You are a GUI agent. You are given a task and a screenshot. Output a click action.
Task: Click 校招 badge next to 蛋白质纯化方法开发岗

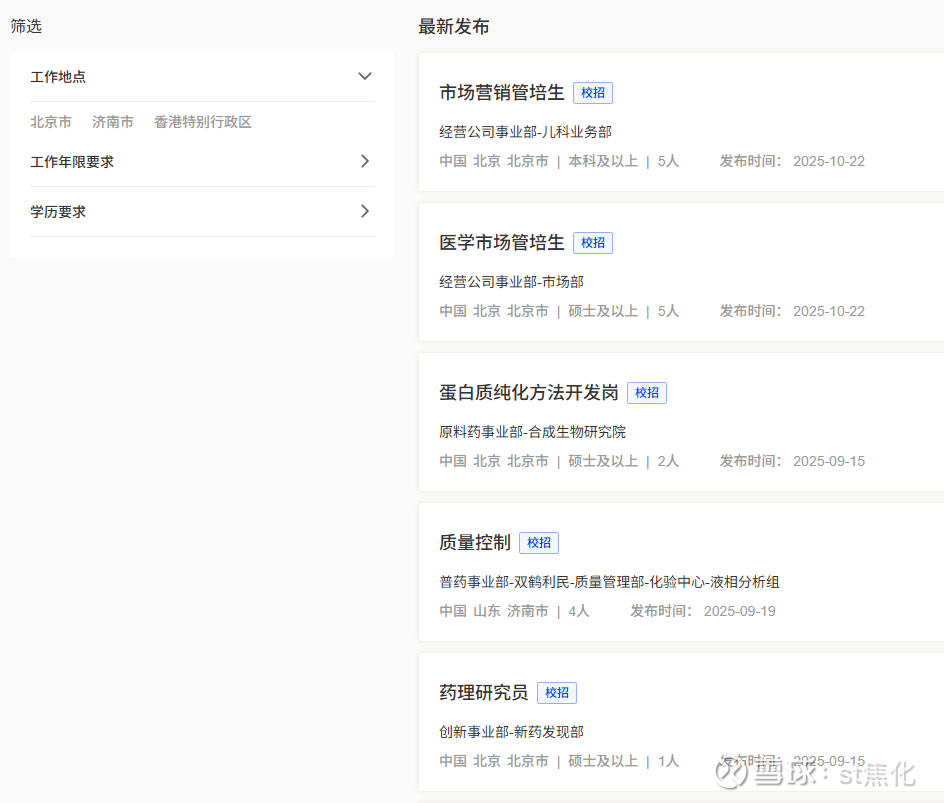click(x=647, y=393)
